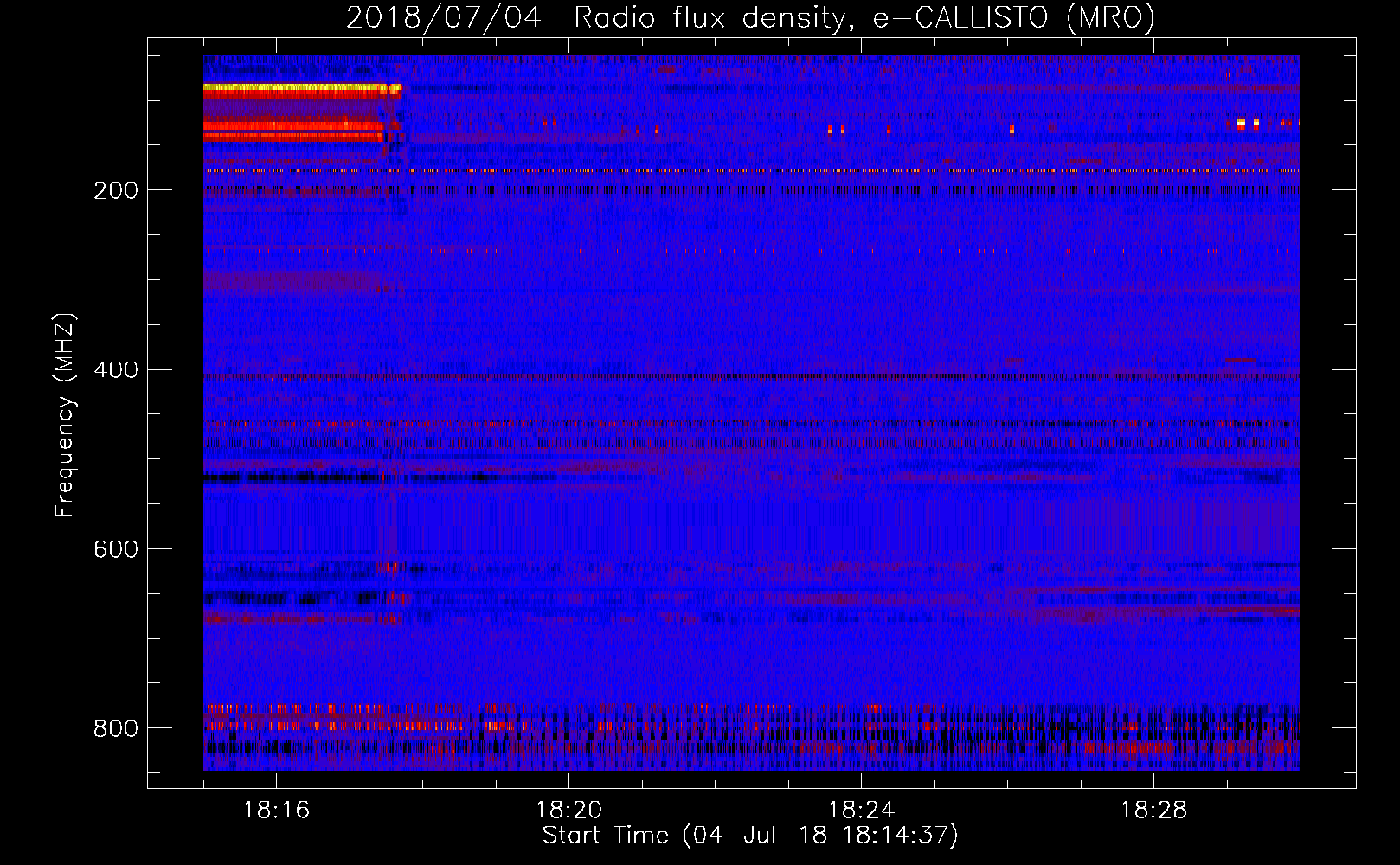This screenshot has width=1400, height=865.
Task: Select the 'Frequency (MHZ)' axis label
Action: (65, 414)
